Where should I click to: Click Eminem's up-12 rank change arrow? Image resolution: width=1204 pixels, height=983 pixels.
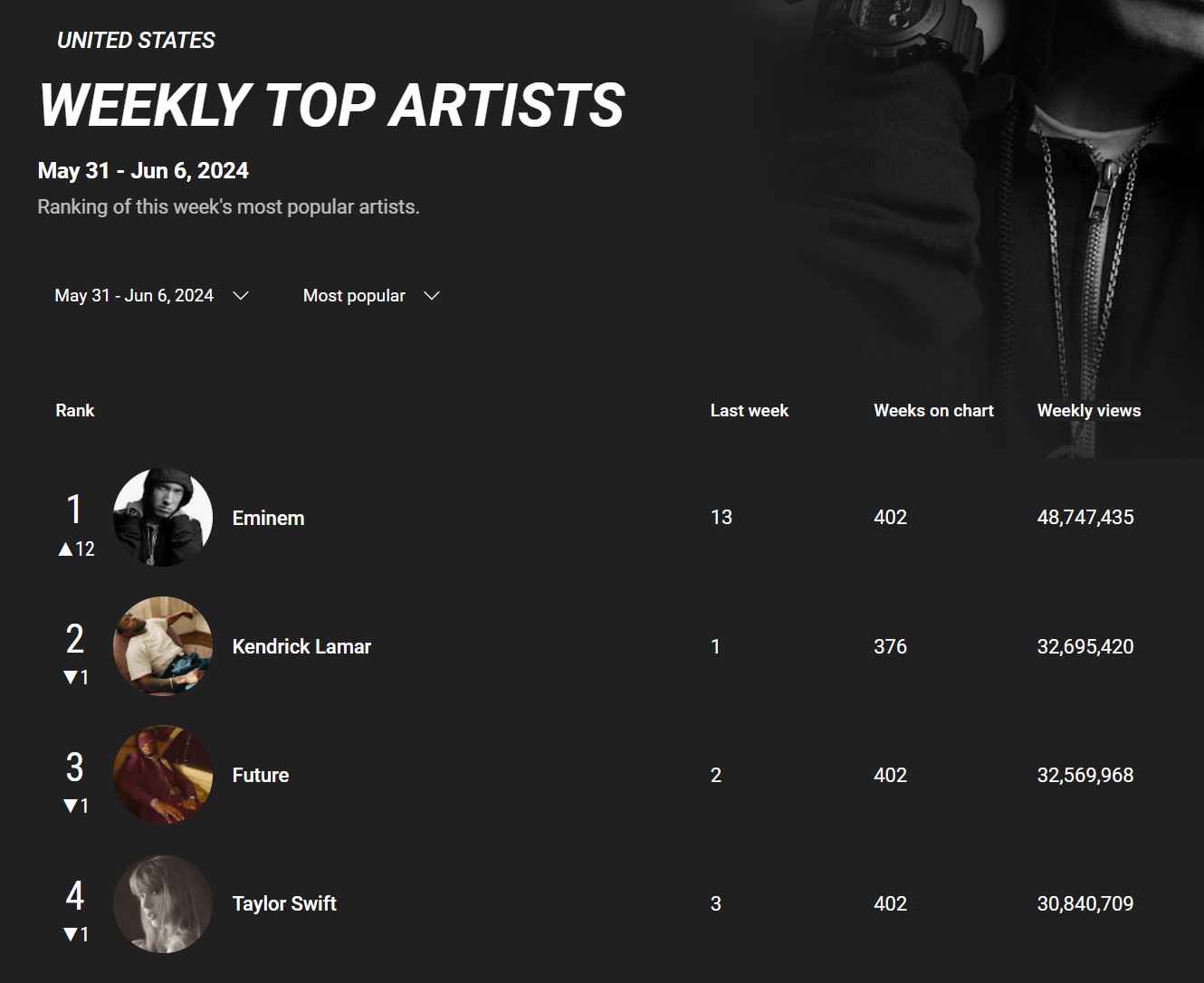point(65,549)
